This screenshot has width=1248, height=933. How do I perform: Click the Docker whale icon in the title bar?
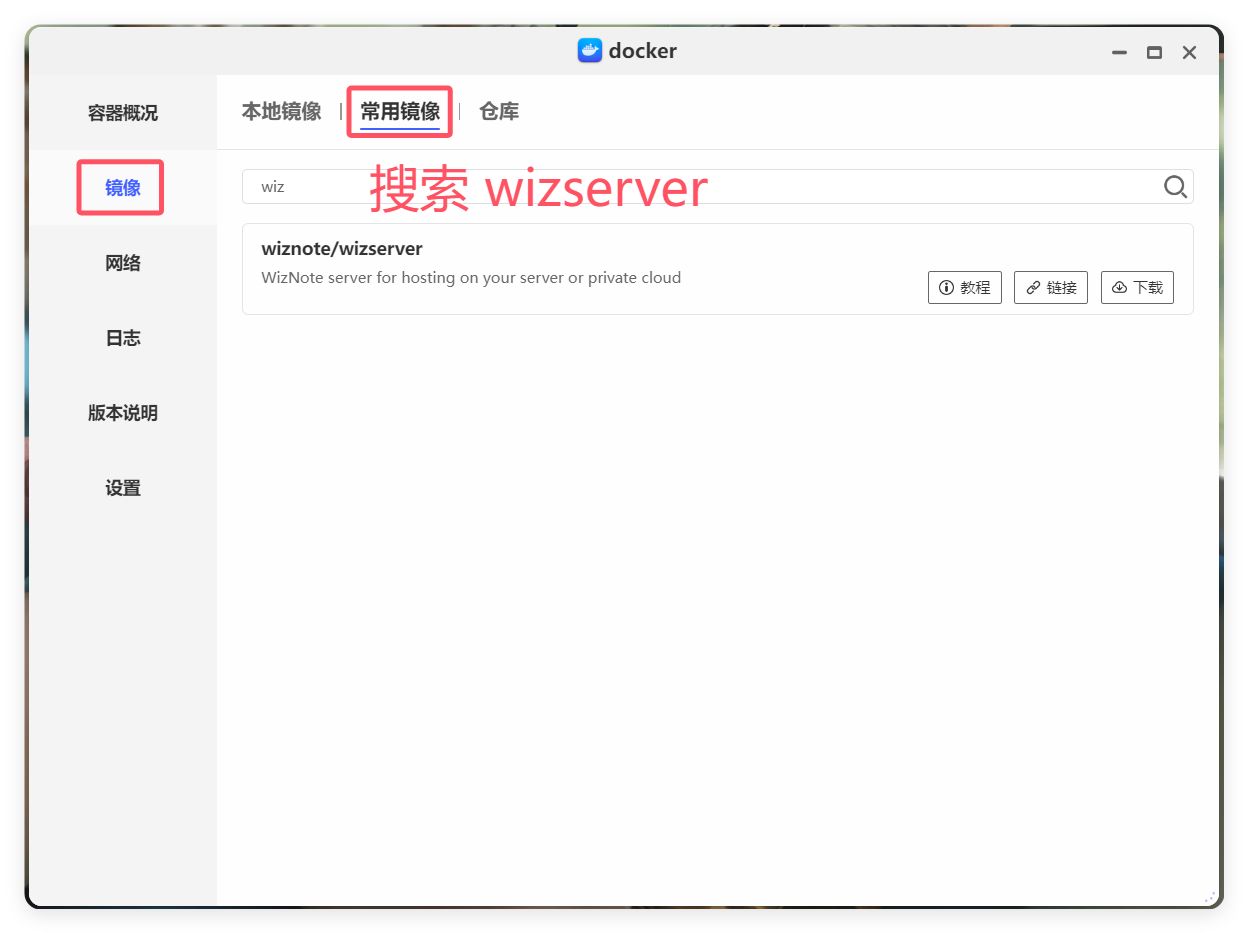(x=589, y=51)
